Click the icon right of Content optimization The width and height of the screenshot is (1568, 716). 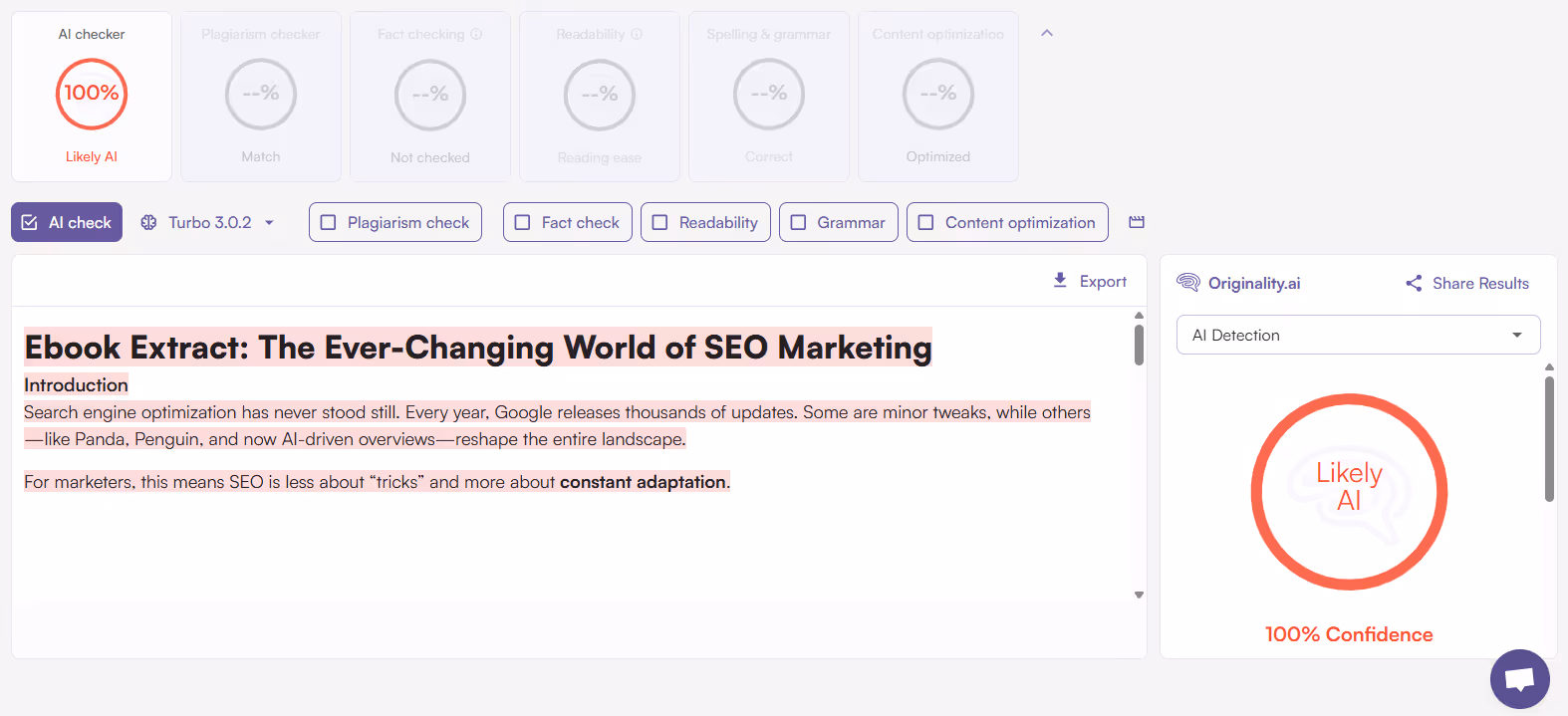pos(1137,222)
